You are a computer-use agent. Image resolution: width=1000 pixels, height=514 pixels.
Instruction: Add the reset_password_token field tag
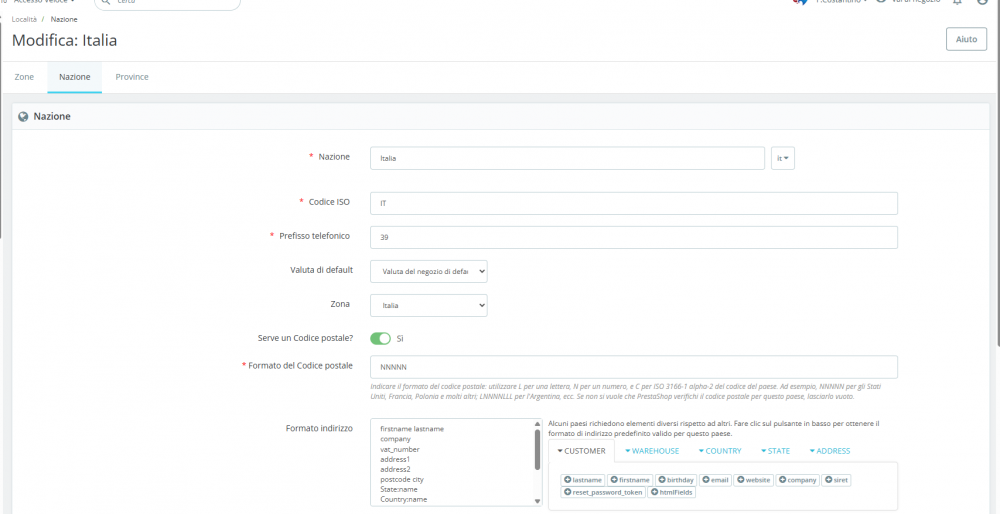click(x=603, y=492)
